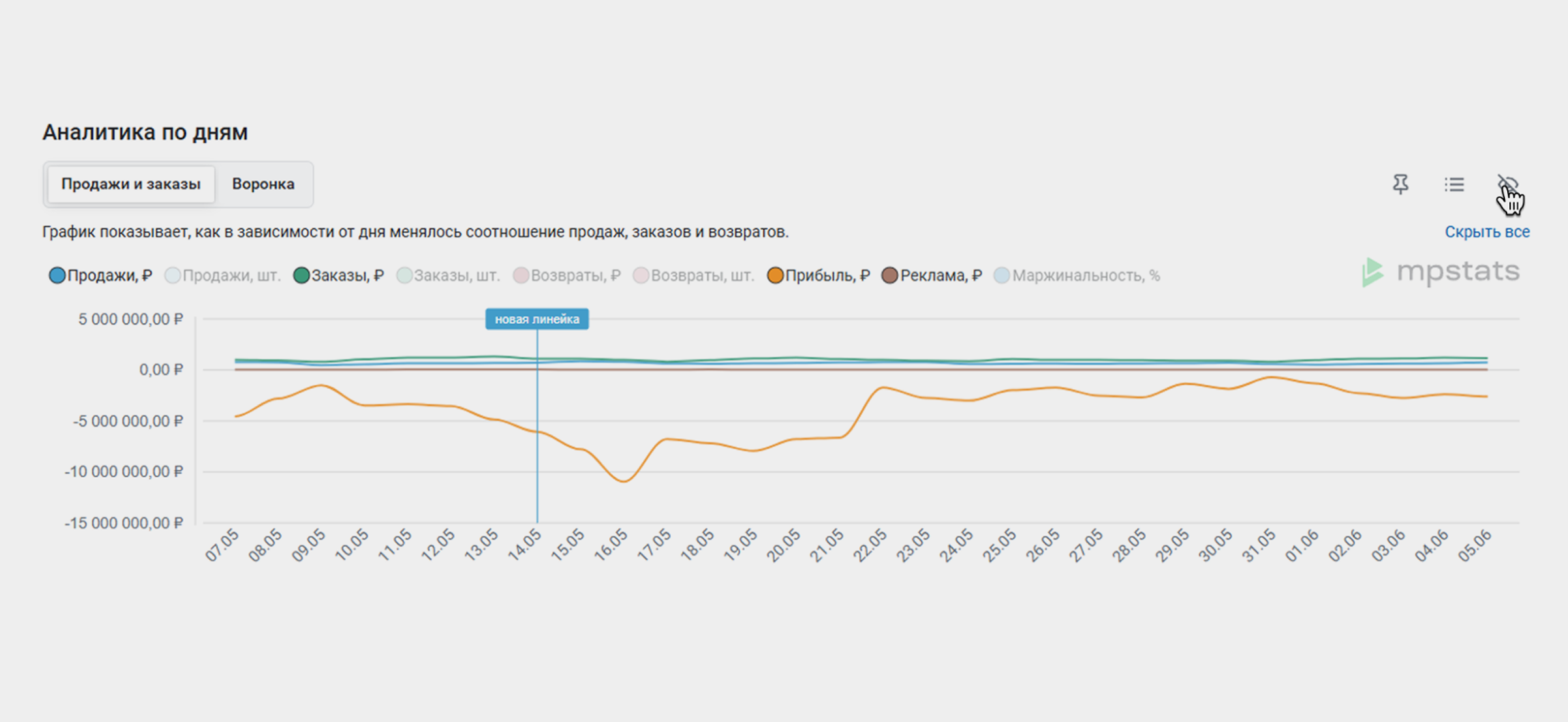The height and width of the screenshot is (722, 1568).
Task: Switch to the Воронка tab
Action: tap(263, 184)
